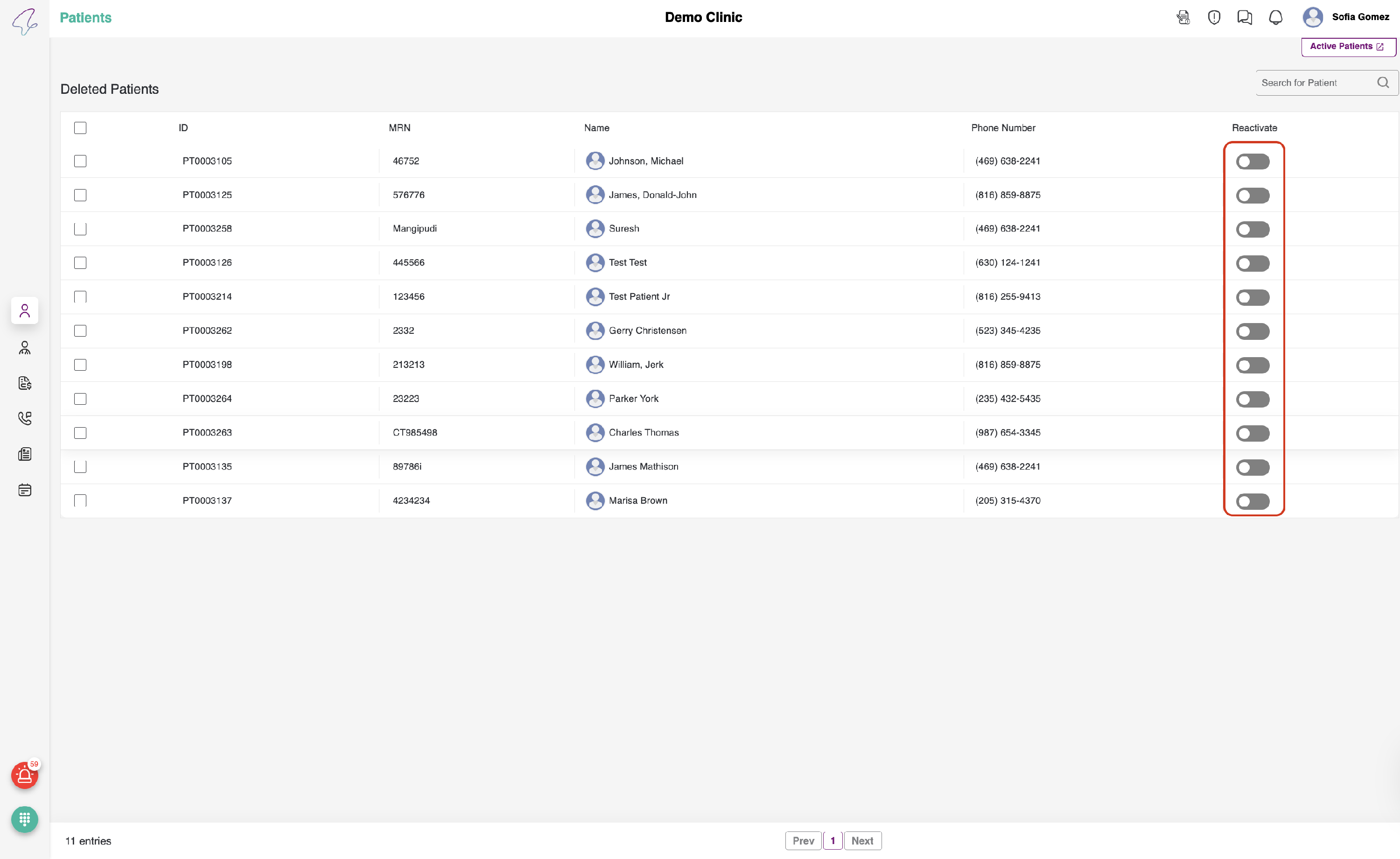Click the Active Patients button
Image resolution: width=1400 pixels, height=859 pixels.
[1348, 47]
